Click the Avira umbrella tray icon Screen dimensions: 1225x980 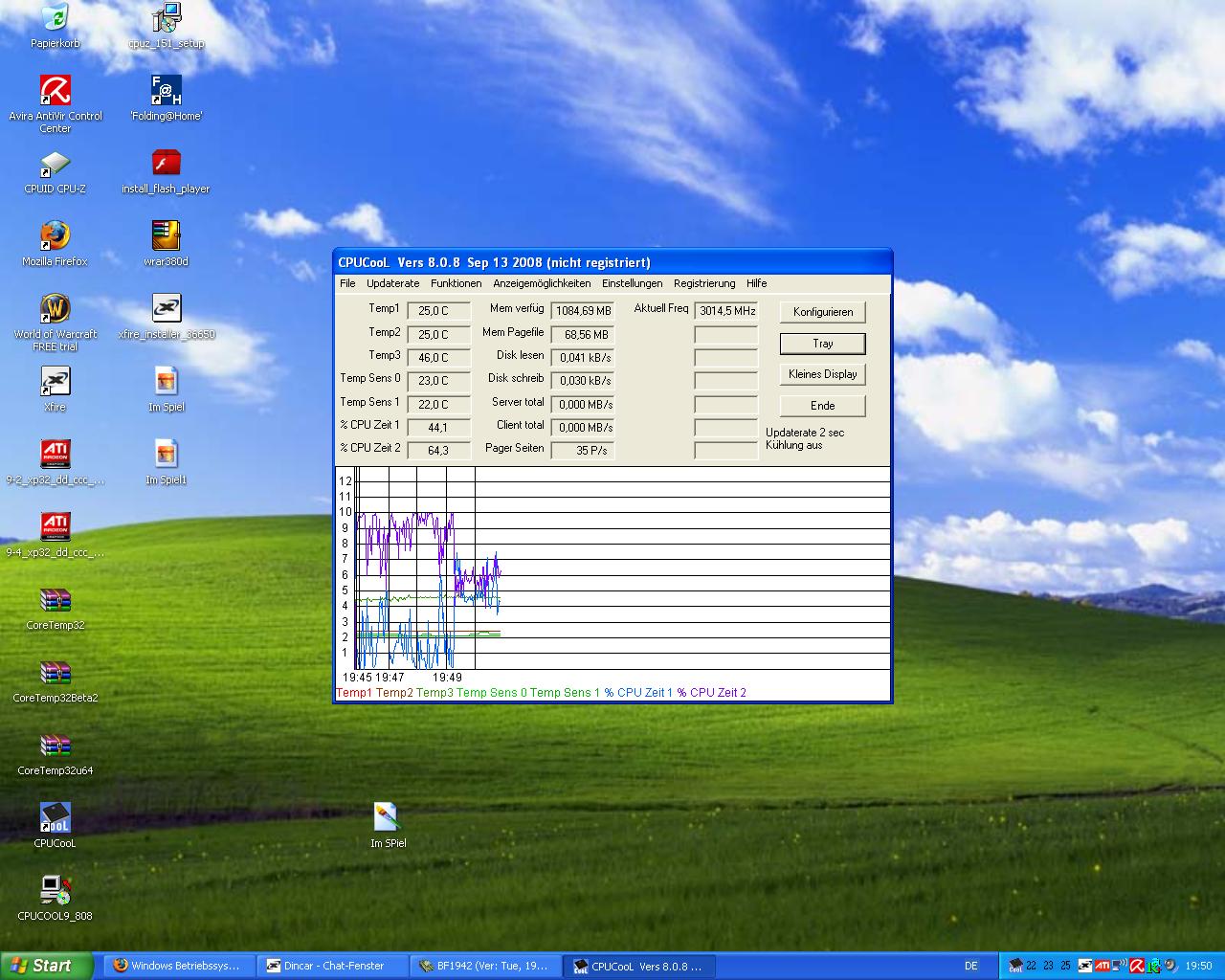(1137, 966)
